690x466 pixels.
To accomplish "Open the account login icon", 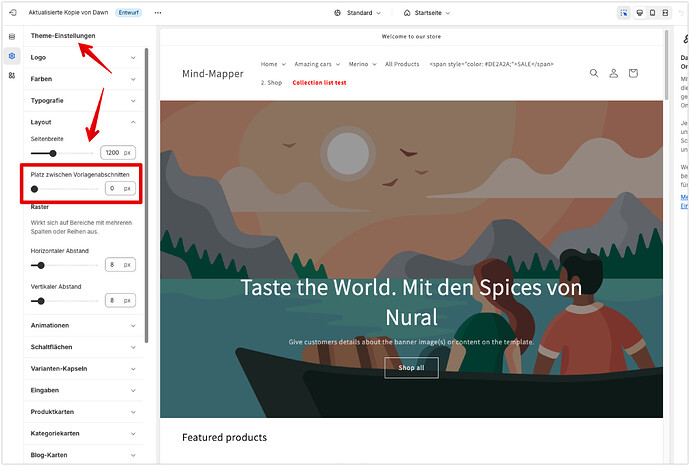I will click(613, 73).
